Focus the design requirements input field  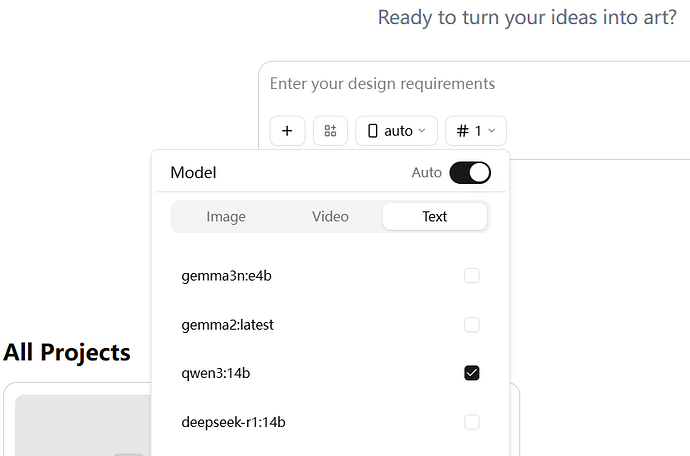pyautogui.click(x=470, y=84)
